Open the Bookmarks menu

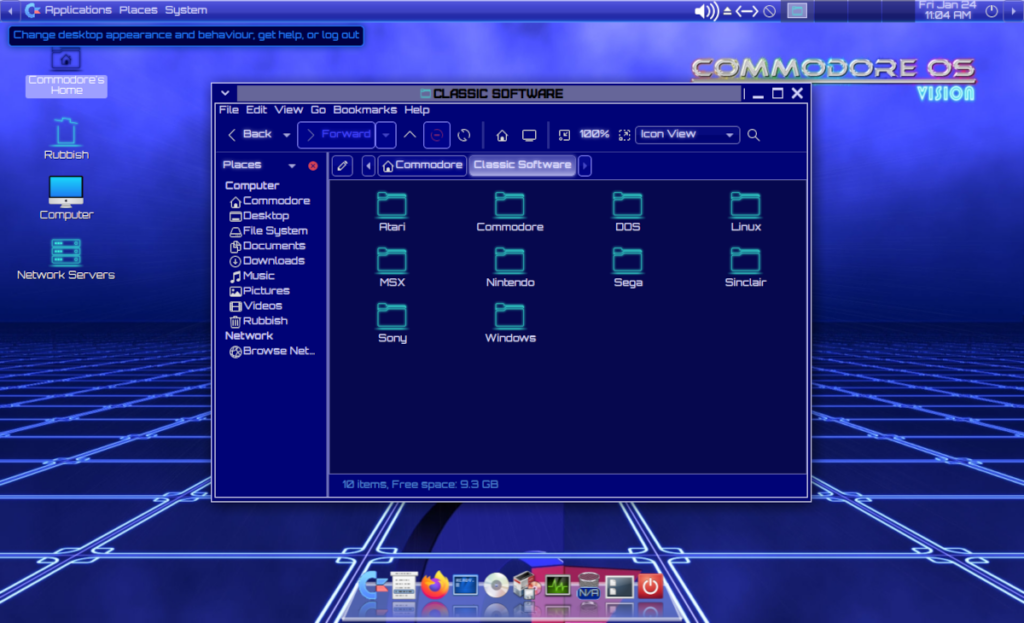point(364,110)
